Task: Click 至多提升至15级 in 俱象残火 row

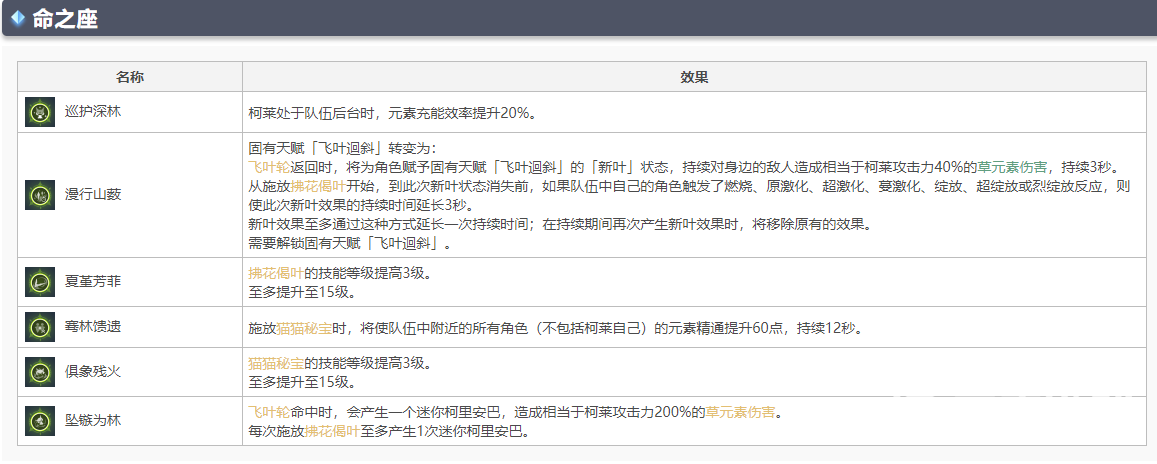Action: tap(303, 383)
